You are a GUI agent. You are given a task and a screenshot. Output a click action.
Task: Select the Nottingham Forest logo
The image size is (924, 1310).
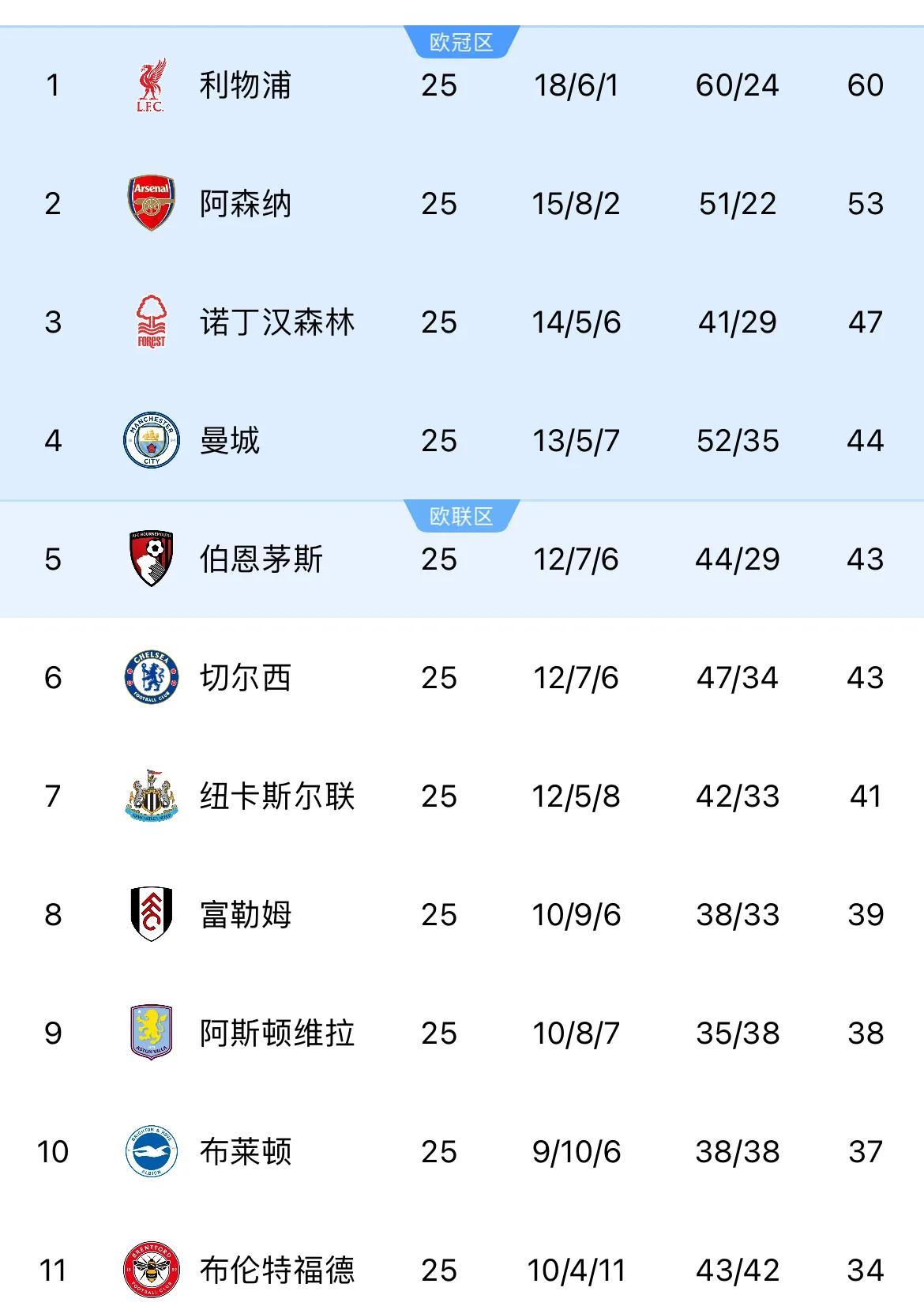click(x=151, y=322)
